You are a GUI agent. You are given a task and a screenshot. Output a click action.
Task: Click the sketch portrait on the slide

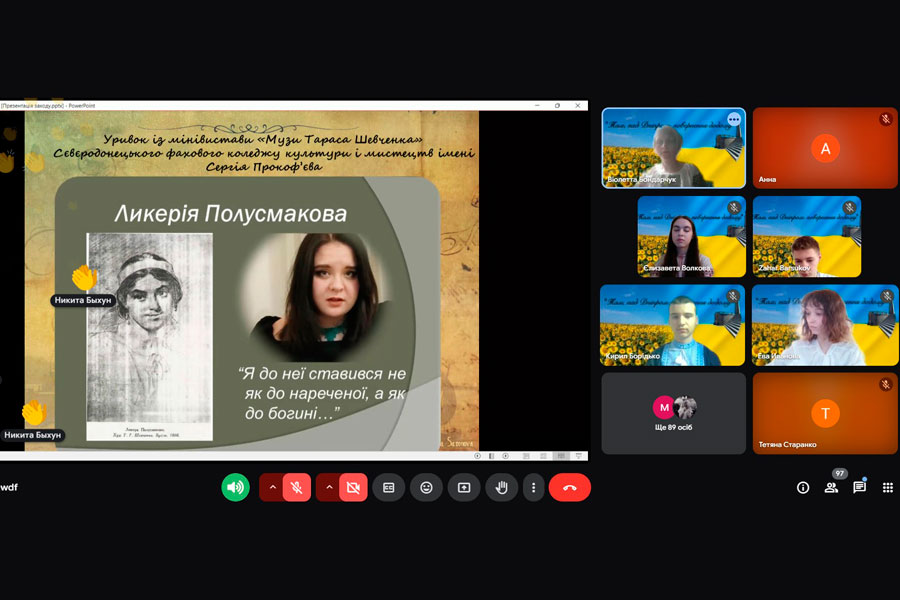pos(149,336)
